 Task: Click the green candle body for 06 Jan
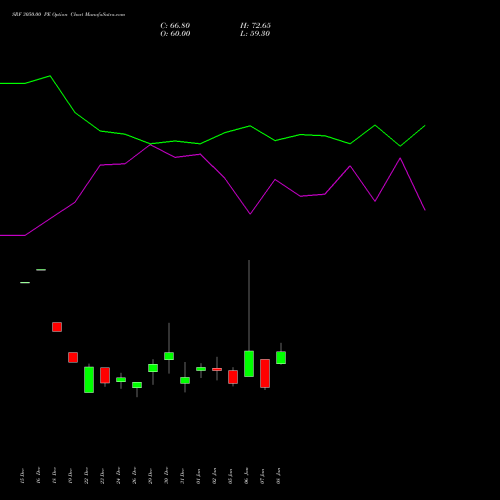point(249,364)
